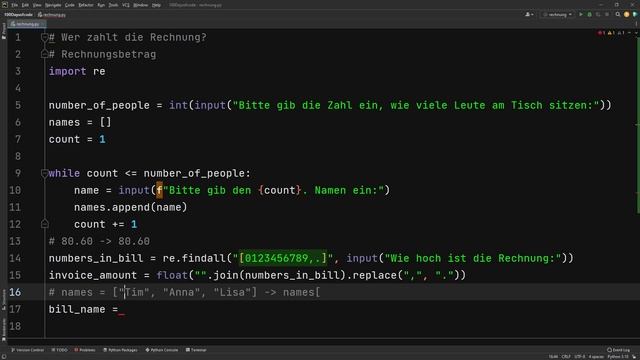This screenshot has width=640, height=360.
Task: Open the Help menu
Action: [x=156, y=5]
